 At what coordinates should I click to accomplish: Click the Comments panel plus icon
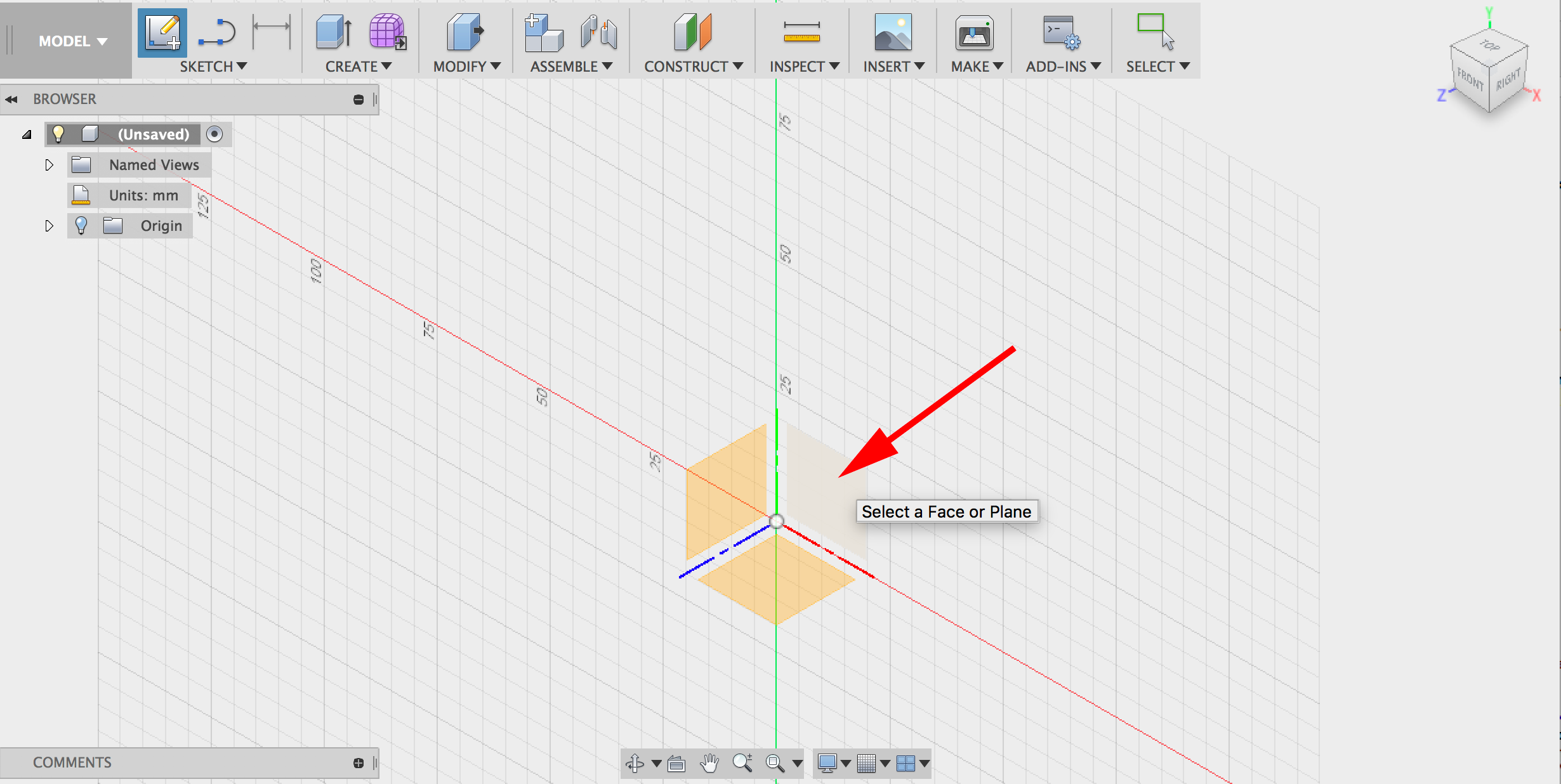coord(359,763)
